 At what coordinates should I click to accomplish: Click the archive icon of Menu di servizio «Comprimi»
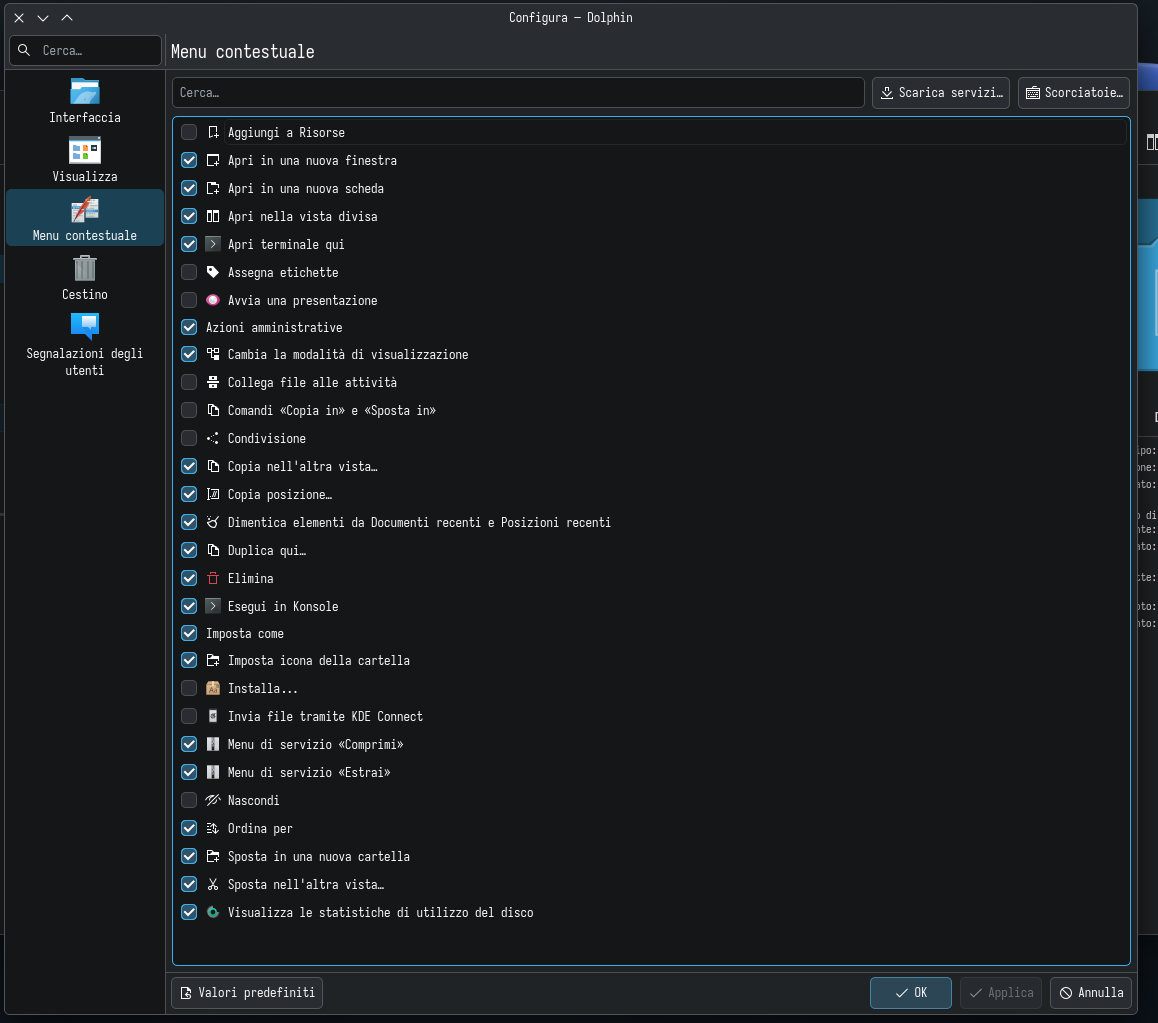[213, 745]
